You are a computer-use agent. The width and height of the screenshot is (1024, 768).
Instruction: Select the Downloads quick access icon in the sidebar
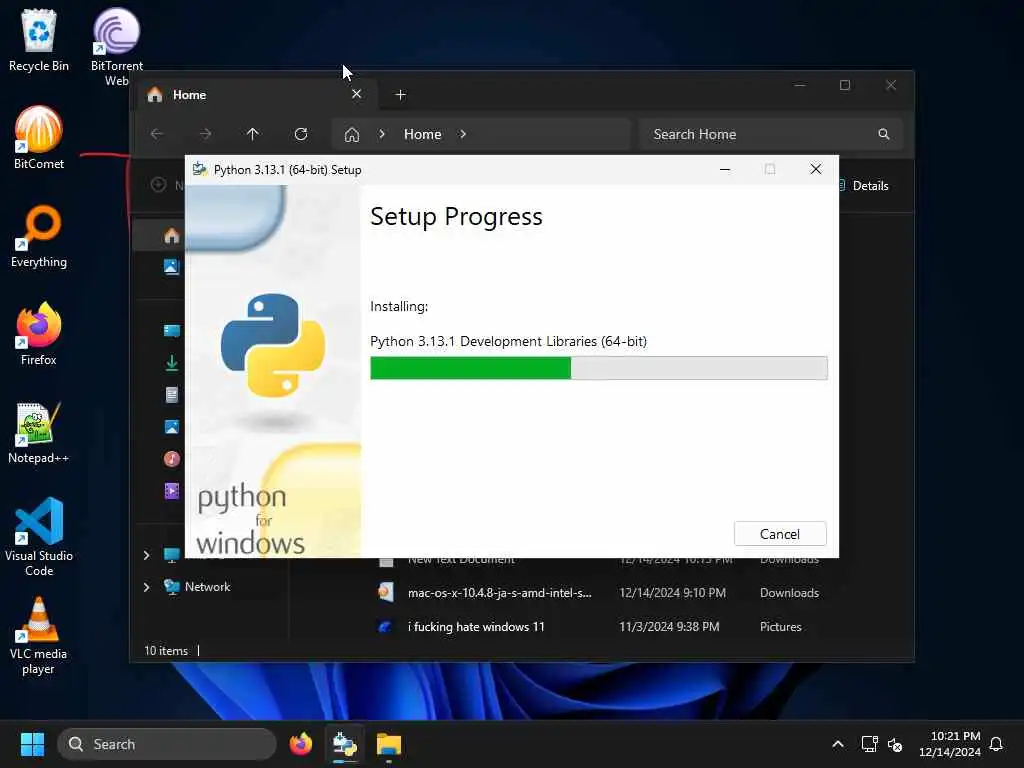pyautogui.click(x=172, y=362)
